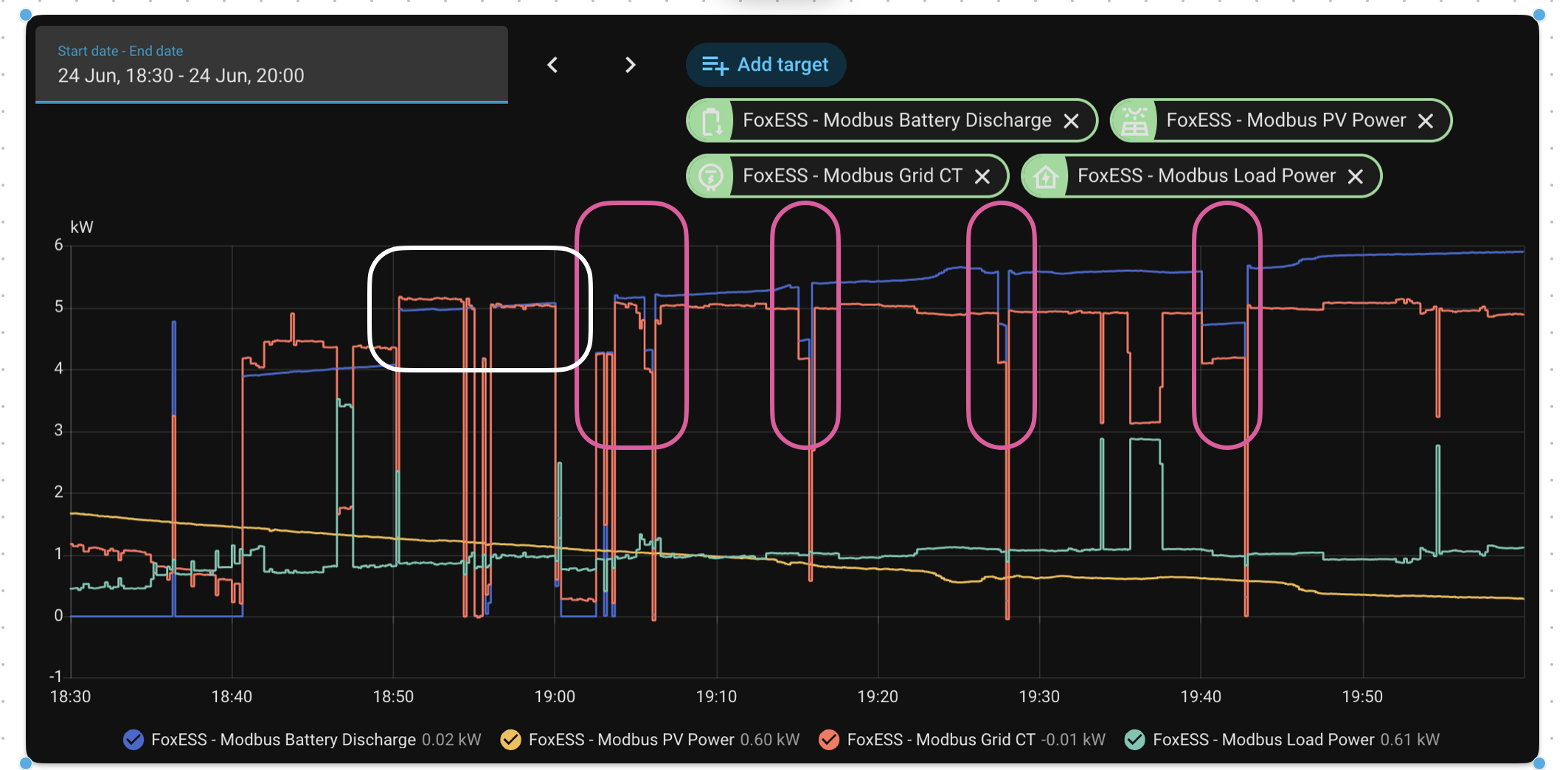This screenshot has height=770, width=1568.
Task: Select the FoxESS - Modbus Grid CT chip label
Action: pyautogui.click(x=853, y=176)
